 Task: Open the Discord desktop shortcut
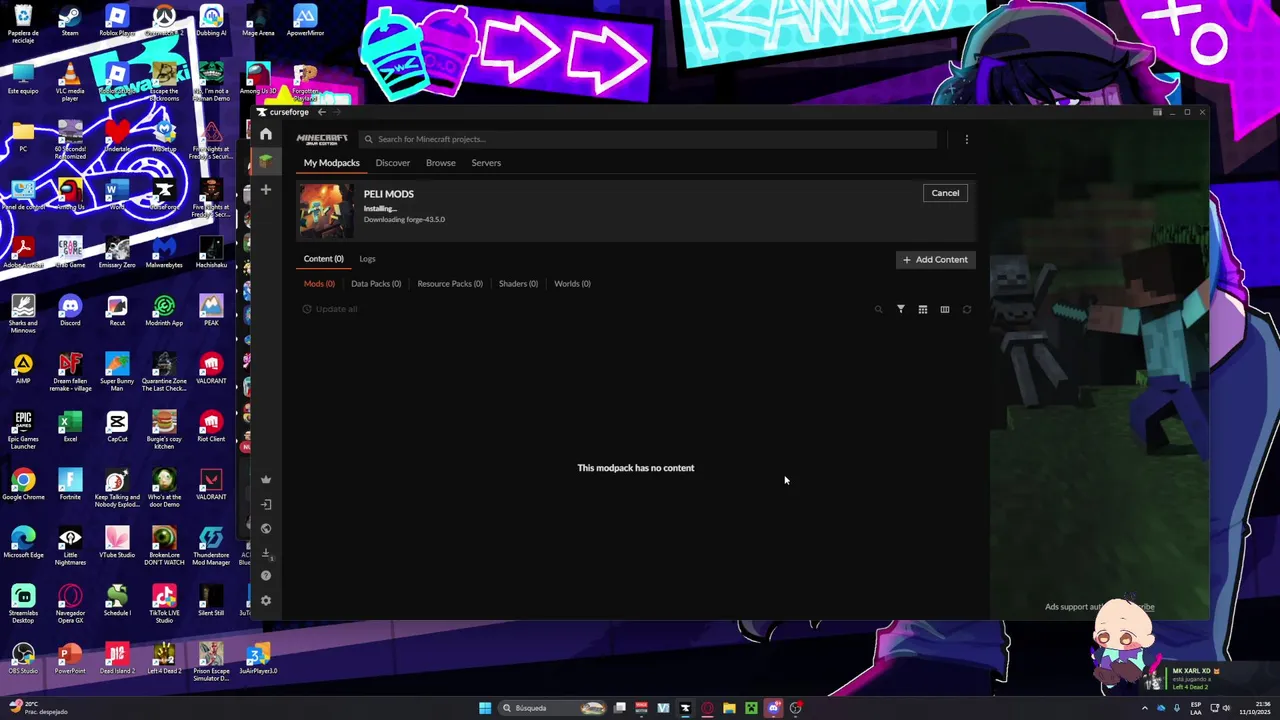point(70,310)
